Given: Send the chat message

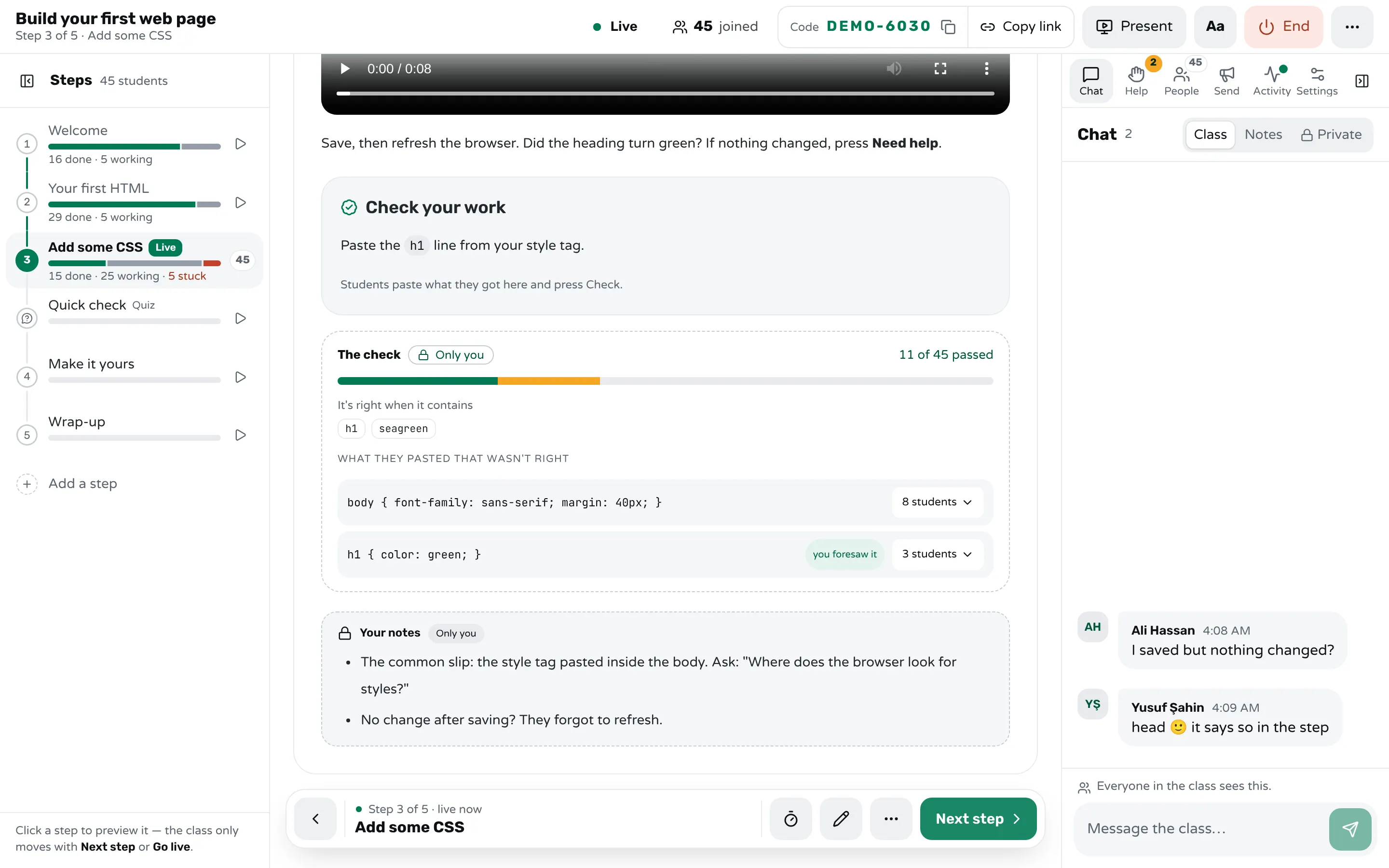Looking at the screenshot, I should point(1350,829).
